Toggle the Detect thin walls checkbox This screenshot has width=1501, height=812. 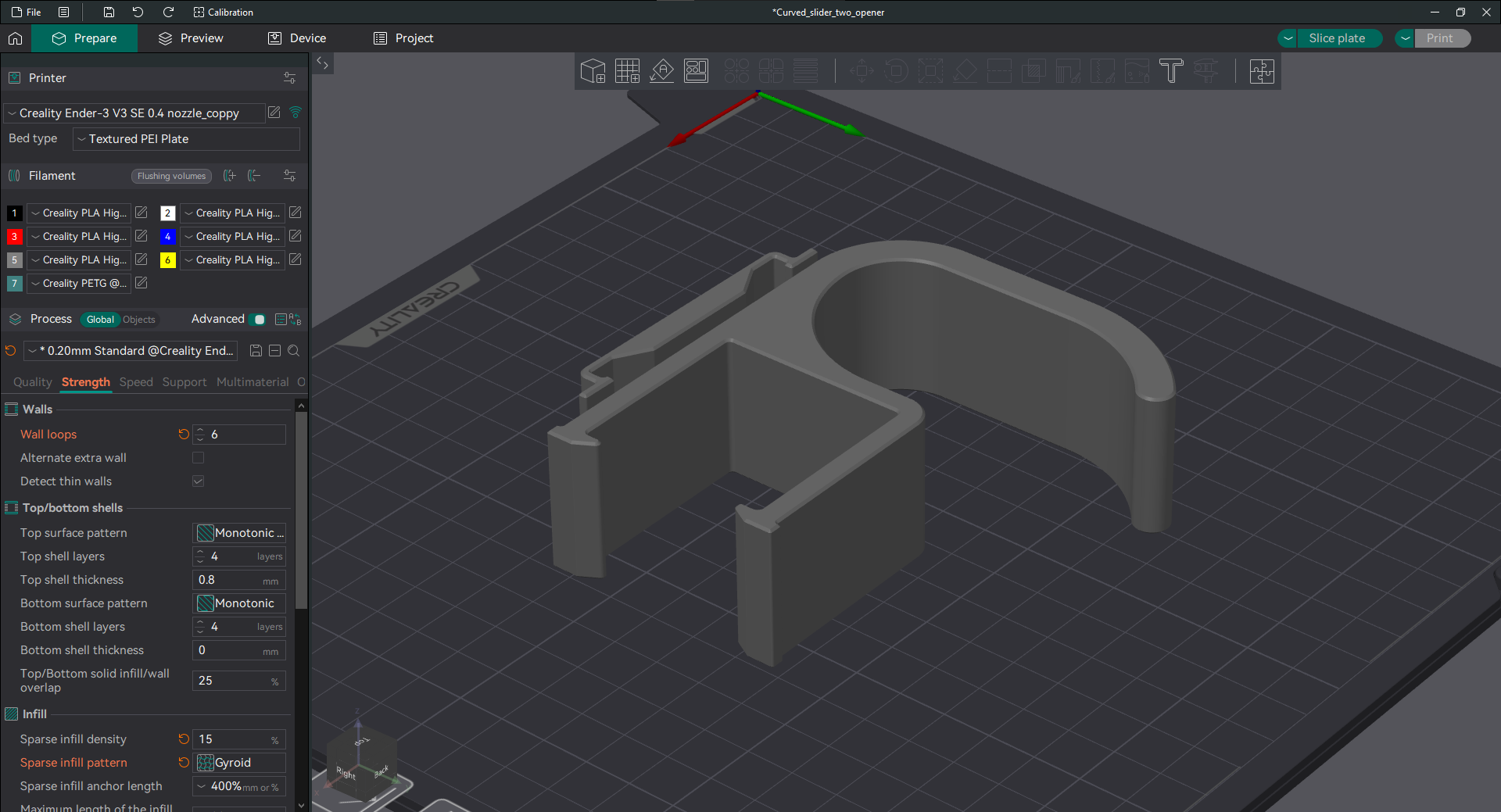[x=199, y=481]
